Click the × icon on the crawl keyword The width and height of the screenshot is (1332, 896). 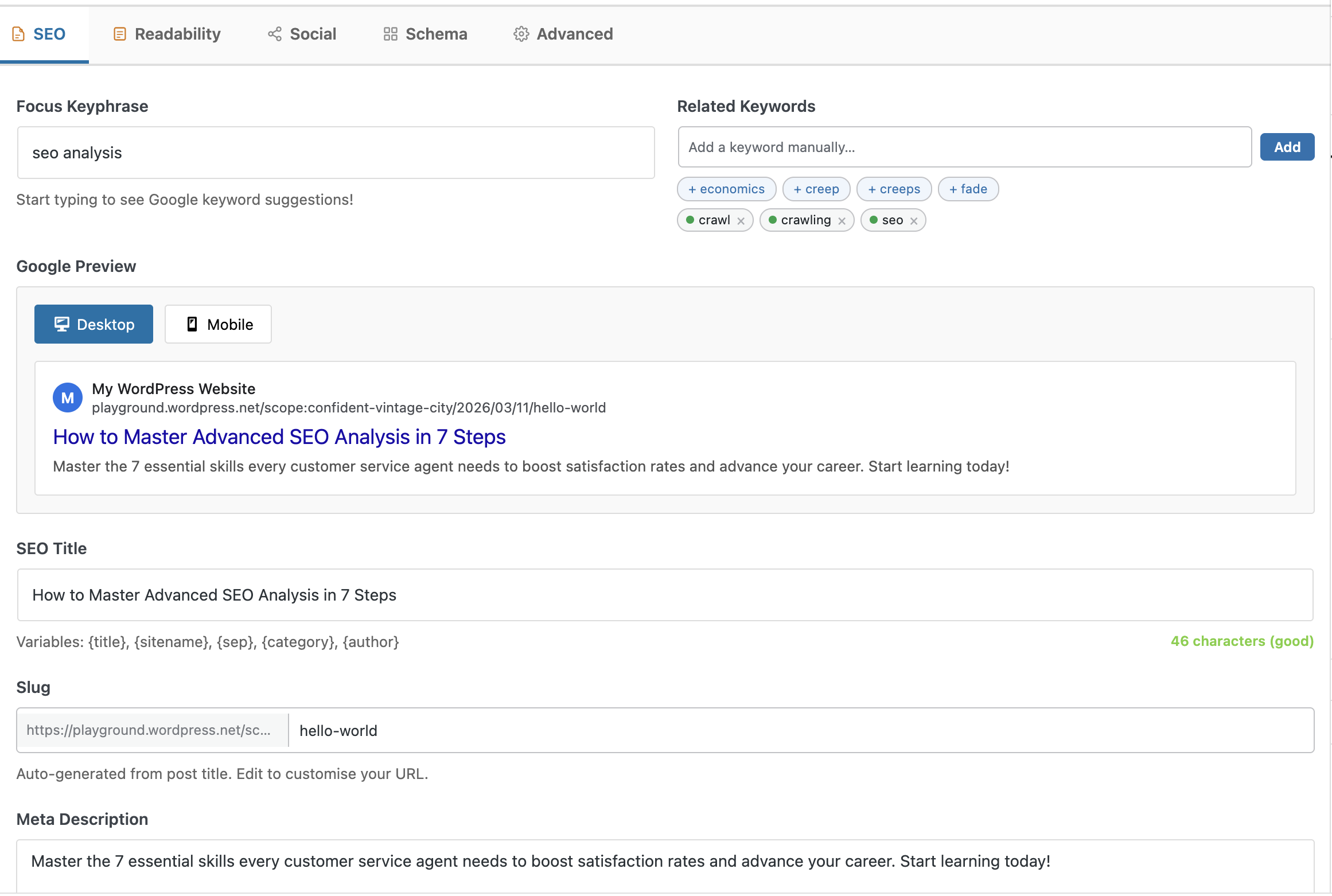(x=741, y=220)
